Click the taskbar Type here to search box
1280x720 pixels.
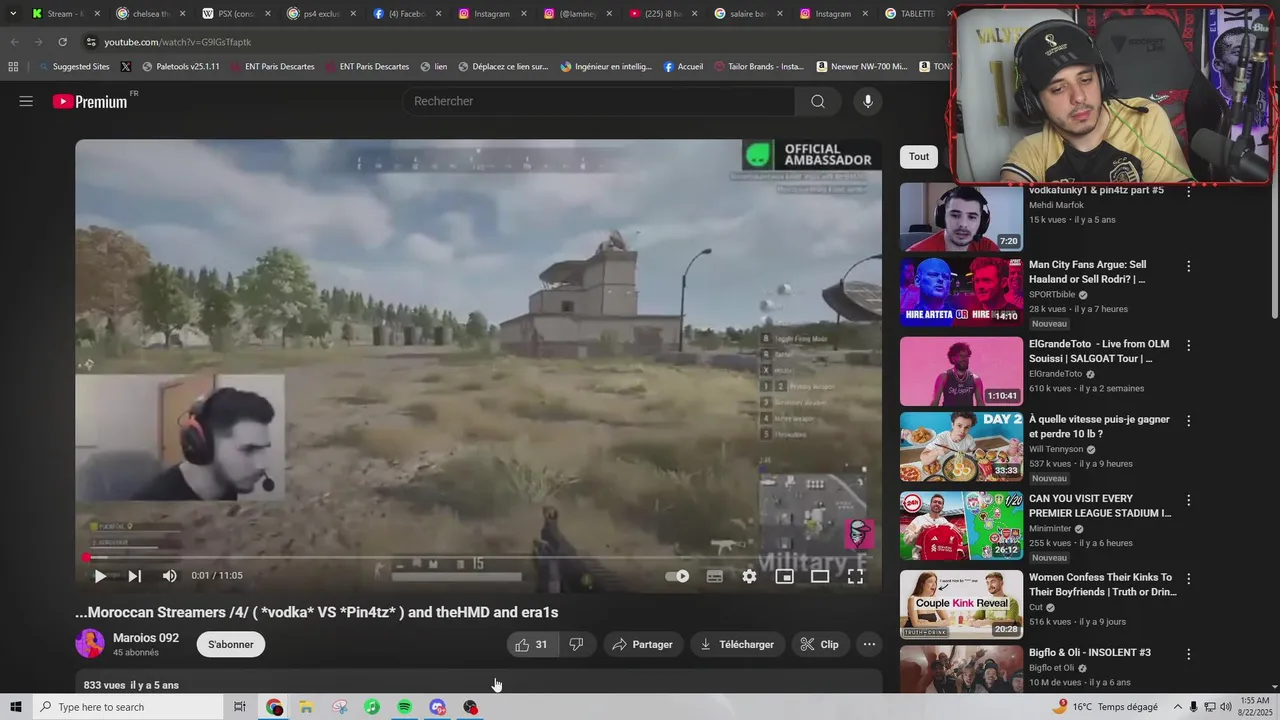[x=128, y=707]
